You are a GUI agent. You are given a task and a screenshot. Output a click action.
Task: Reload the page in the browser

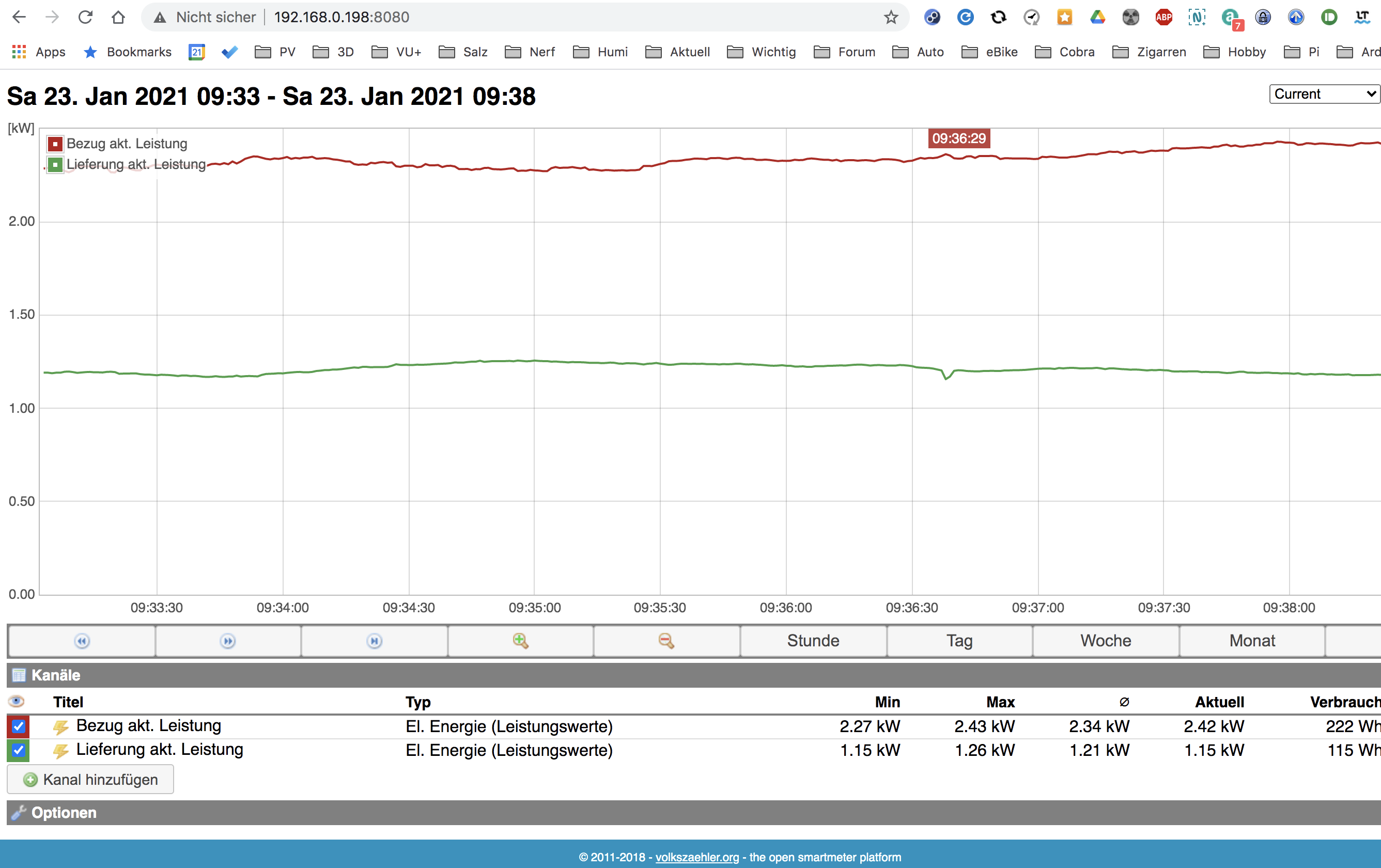(x=85, y=17)
